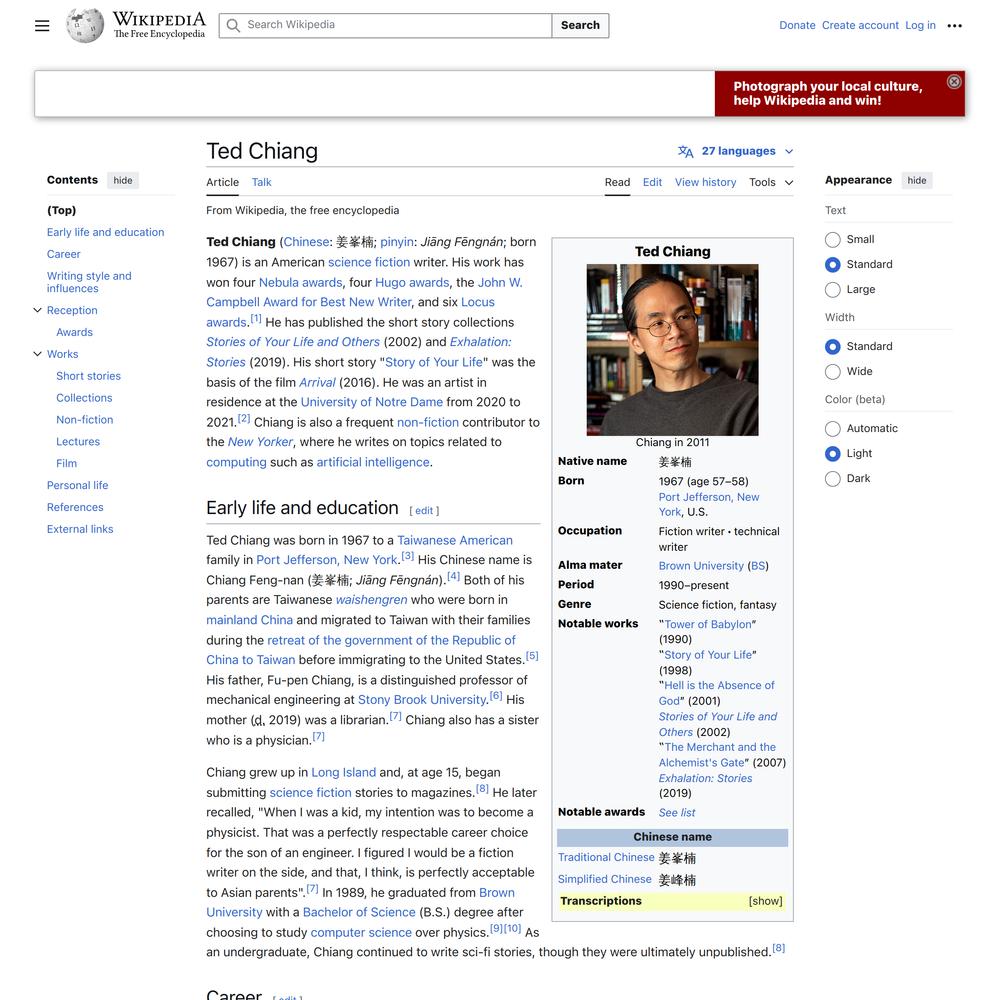Close the photograph contest banner

point(953,82)
